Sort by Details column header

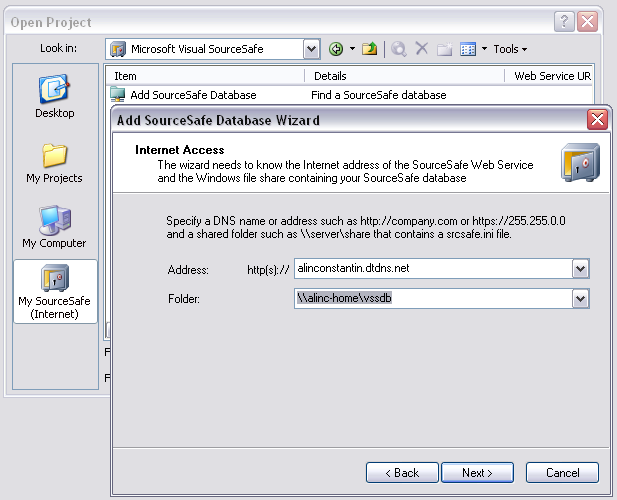coord(405,76)
